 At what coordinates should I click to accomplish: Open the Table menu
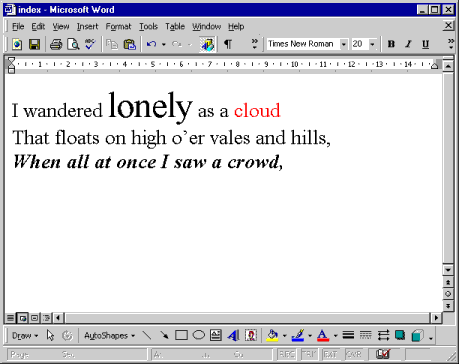click(175, 26)
